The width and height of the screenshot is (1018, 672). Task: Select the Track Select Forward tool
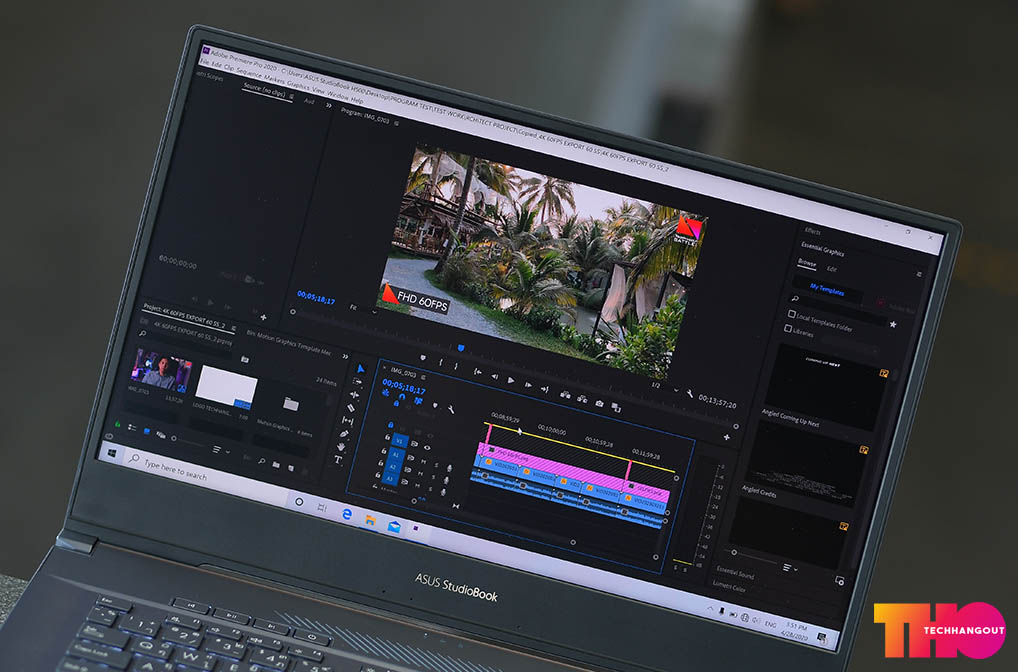point(357,382)
